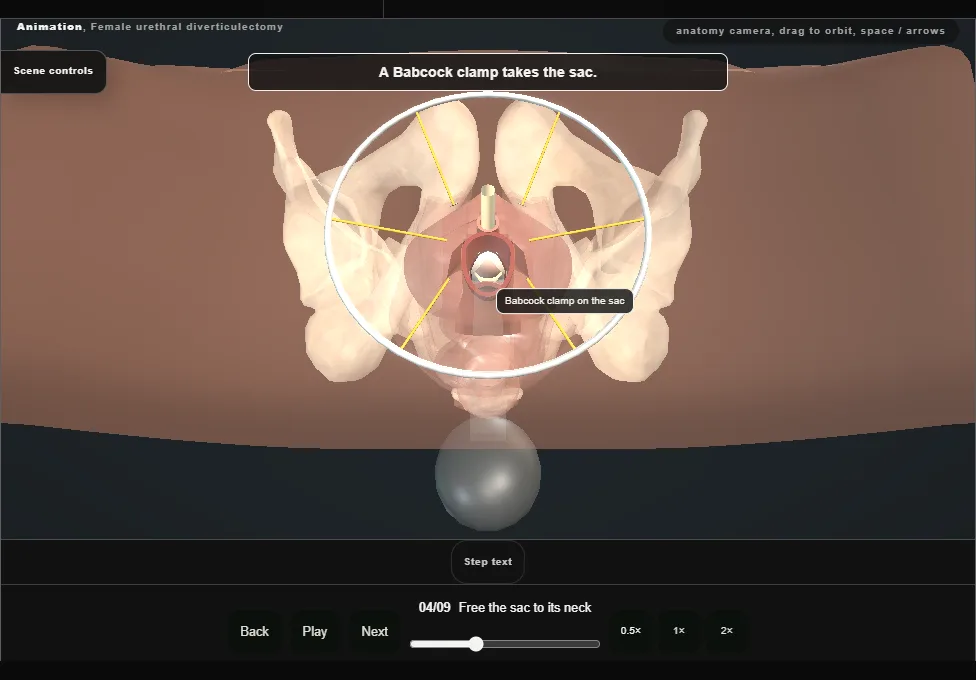Set playback speed to 2×
This screenshot has width=976, height=680.
726,631
